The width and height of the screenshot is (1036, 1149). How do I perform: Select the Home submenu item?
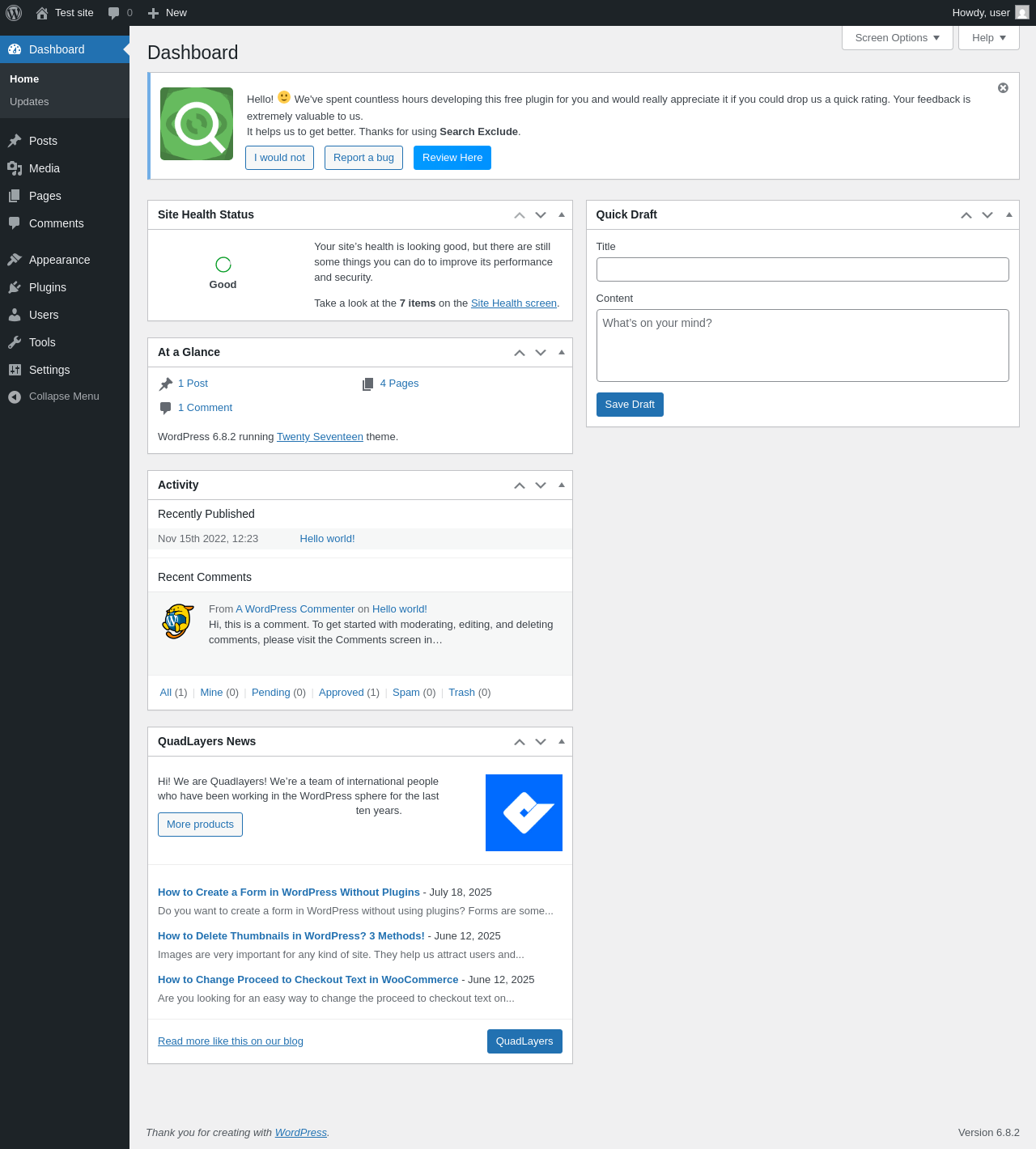65,79
